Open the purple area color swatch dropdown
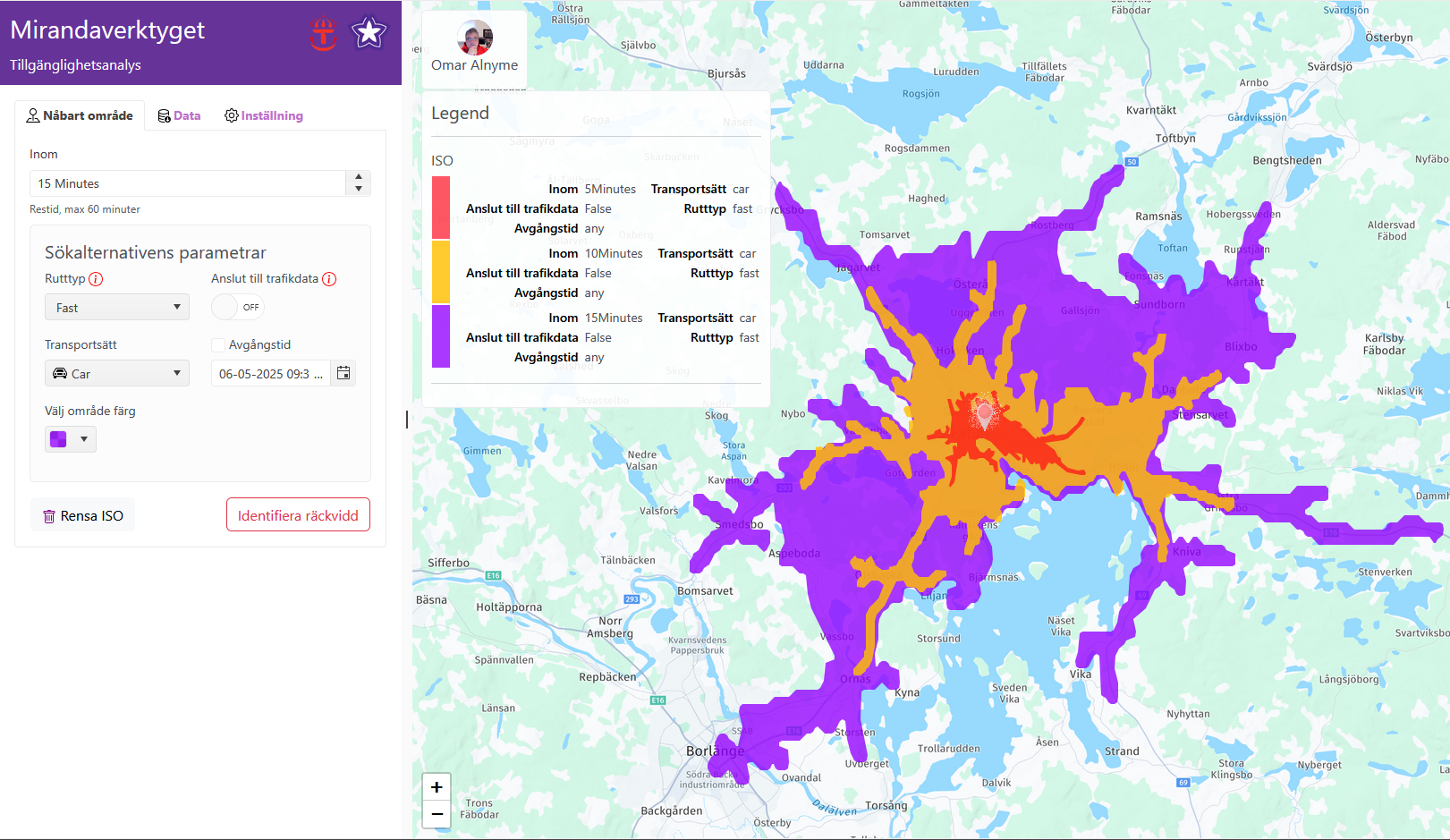The height and width of the screenshot is (840, 1450). coord(71,439)
